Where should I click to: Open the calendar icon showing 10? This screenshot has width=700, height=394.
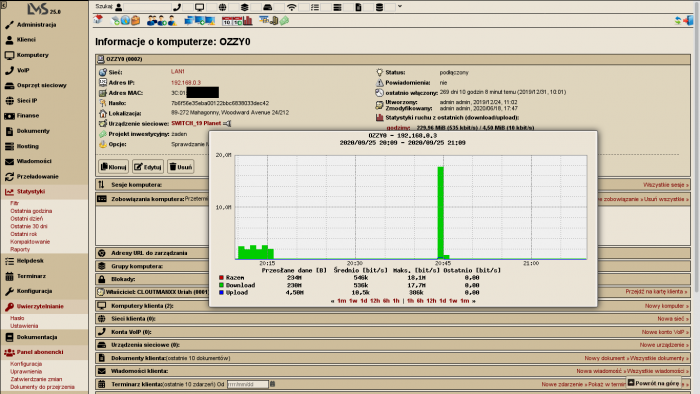coord(227,21)
